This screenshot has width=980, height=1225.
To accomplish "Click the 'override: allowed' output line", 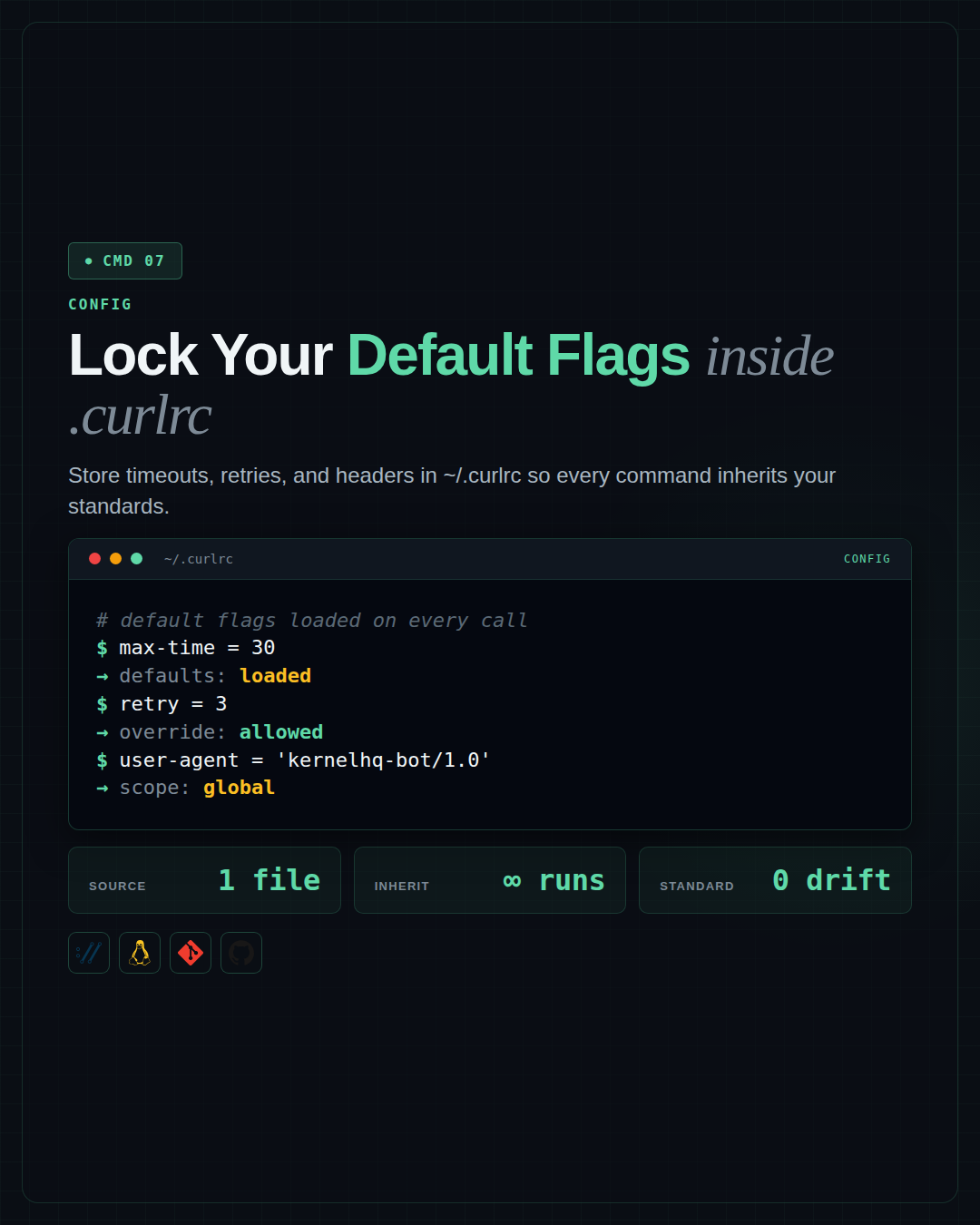I will coord(210,732).
